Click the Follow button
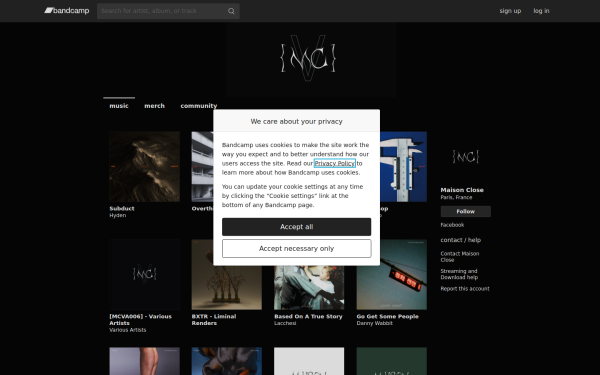 466,211
